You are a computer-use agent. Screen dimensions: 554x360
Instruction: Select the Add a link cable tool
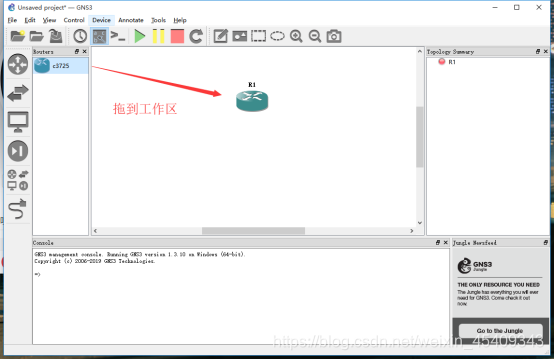(x=18, y=208)
